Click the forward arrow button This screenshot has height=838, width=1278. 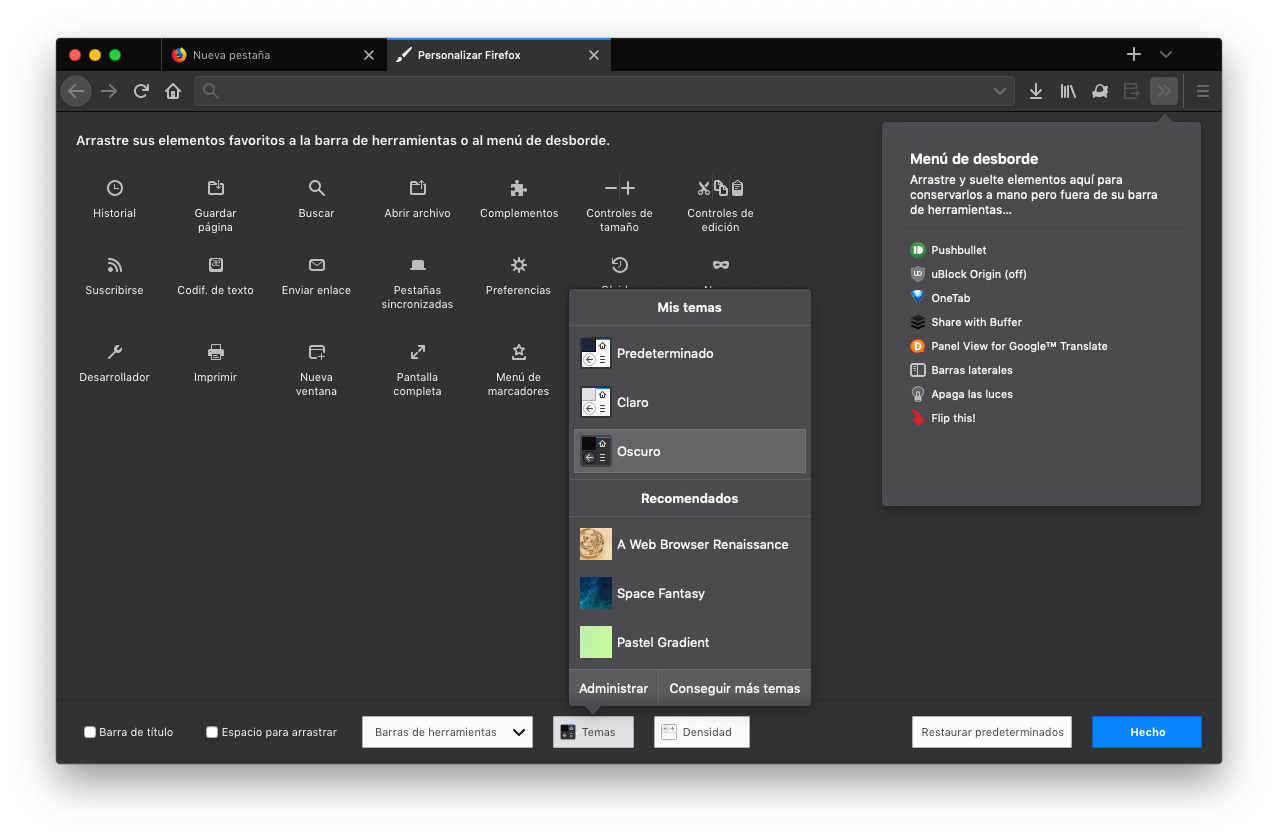coord(109,91)
